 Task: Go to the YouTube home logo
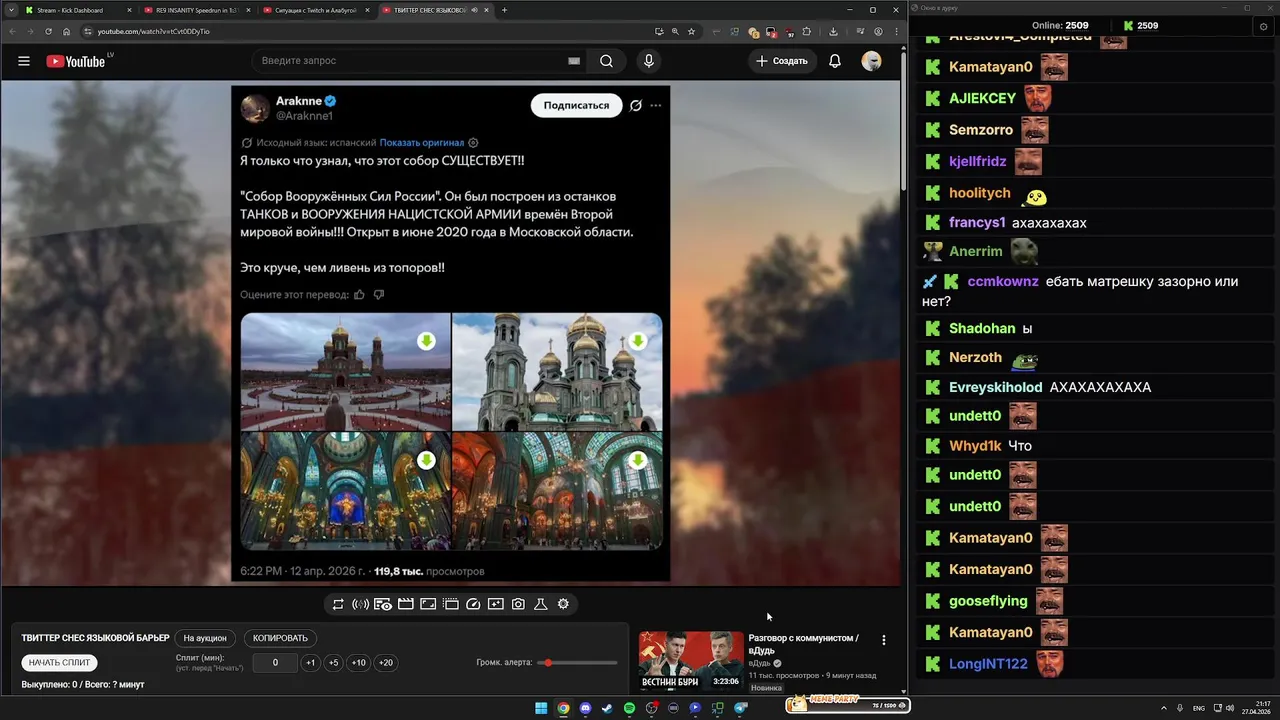click(x=75, y=61)
